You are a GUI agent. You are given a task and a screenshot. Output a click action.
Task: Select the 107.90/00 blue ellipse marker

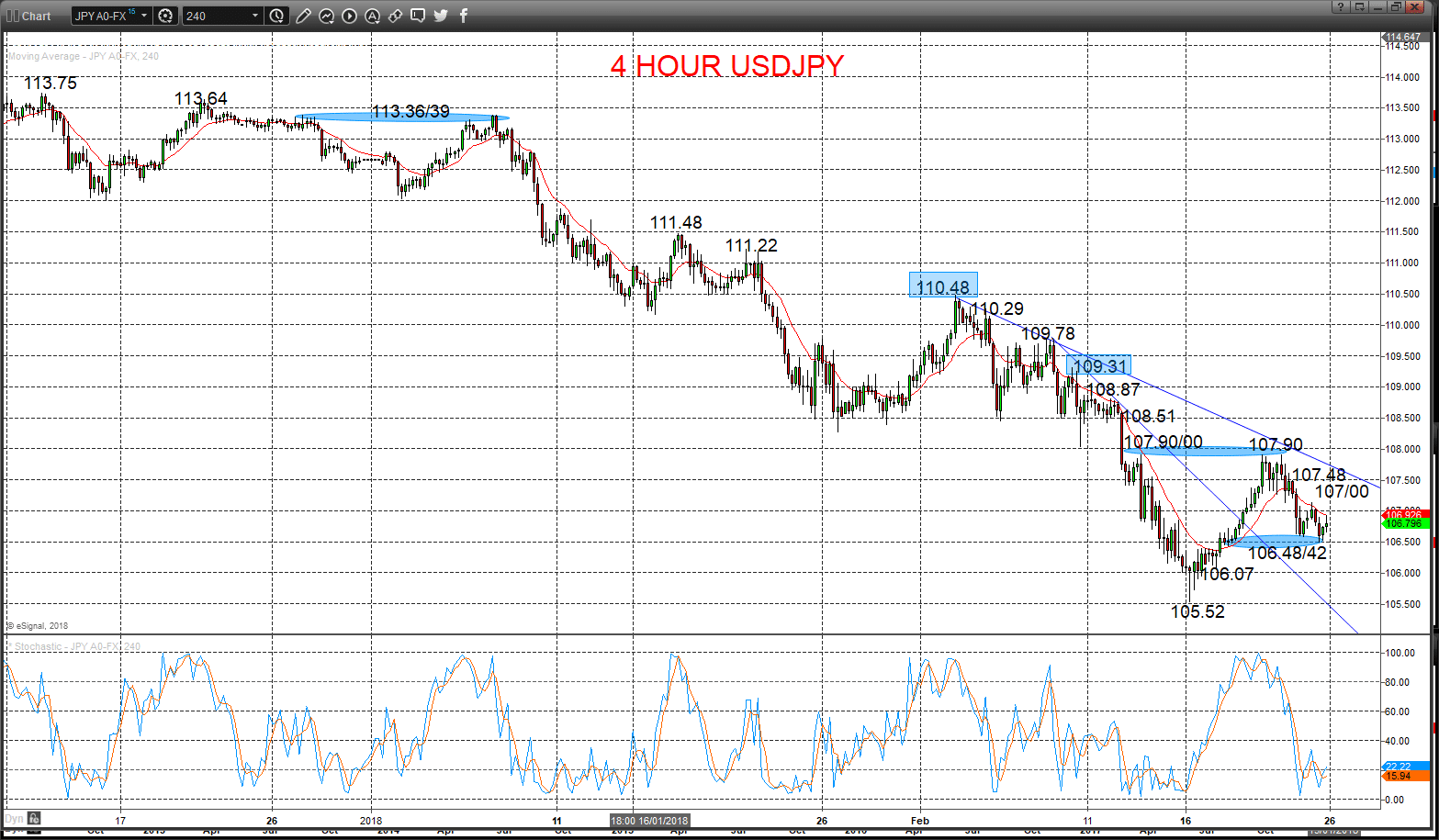pos(1205,450)
